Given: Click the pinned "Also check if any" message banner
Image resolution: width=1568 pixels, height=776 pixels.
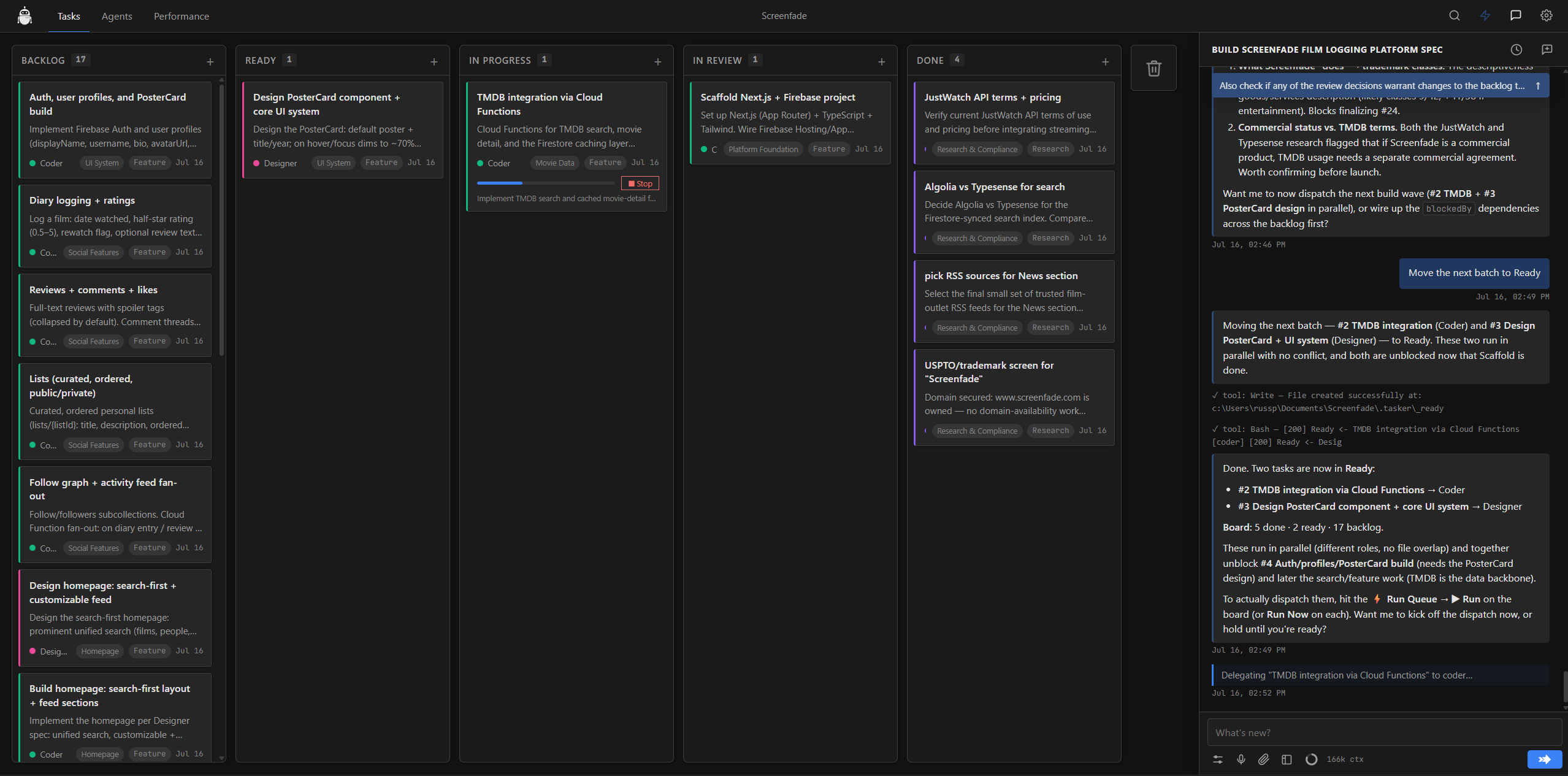Looking at the screenshot, I should click(1380, 86).
